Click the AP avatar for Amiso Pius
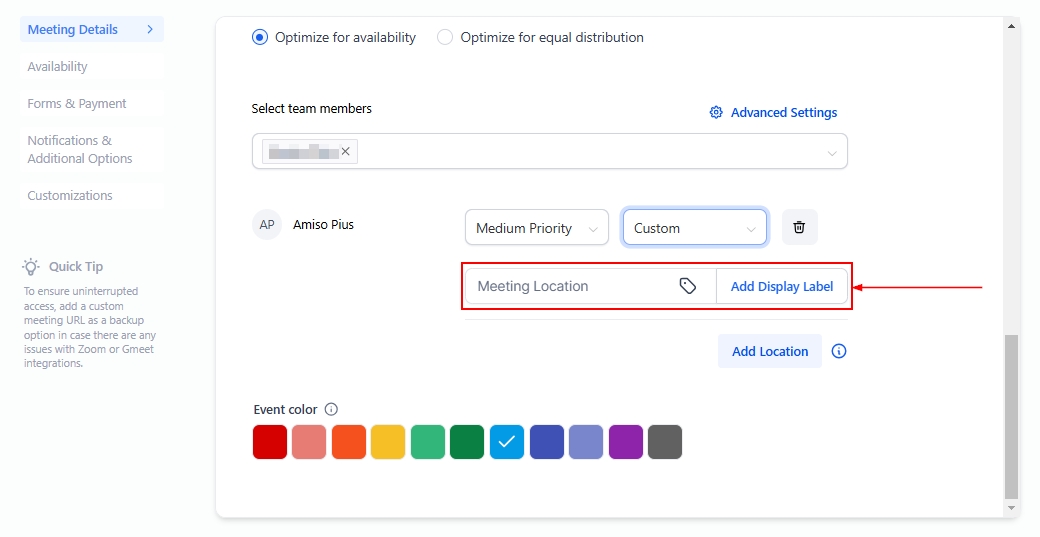 coord(267,225)
